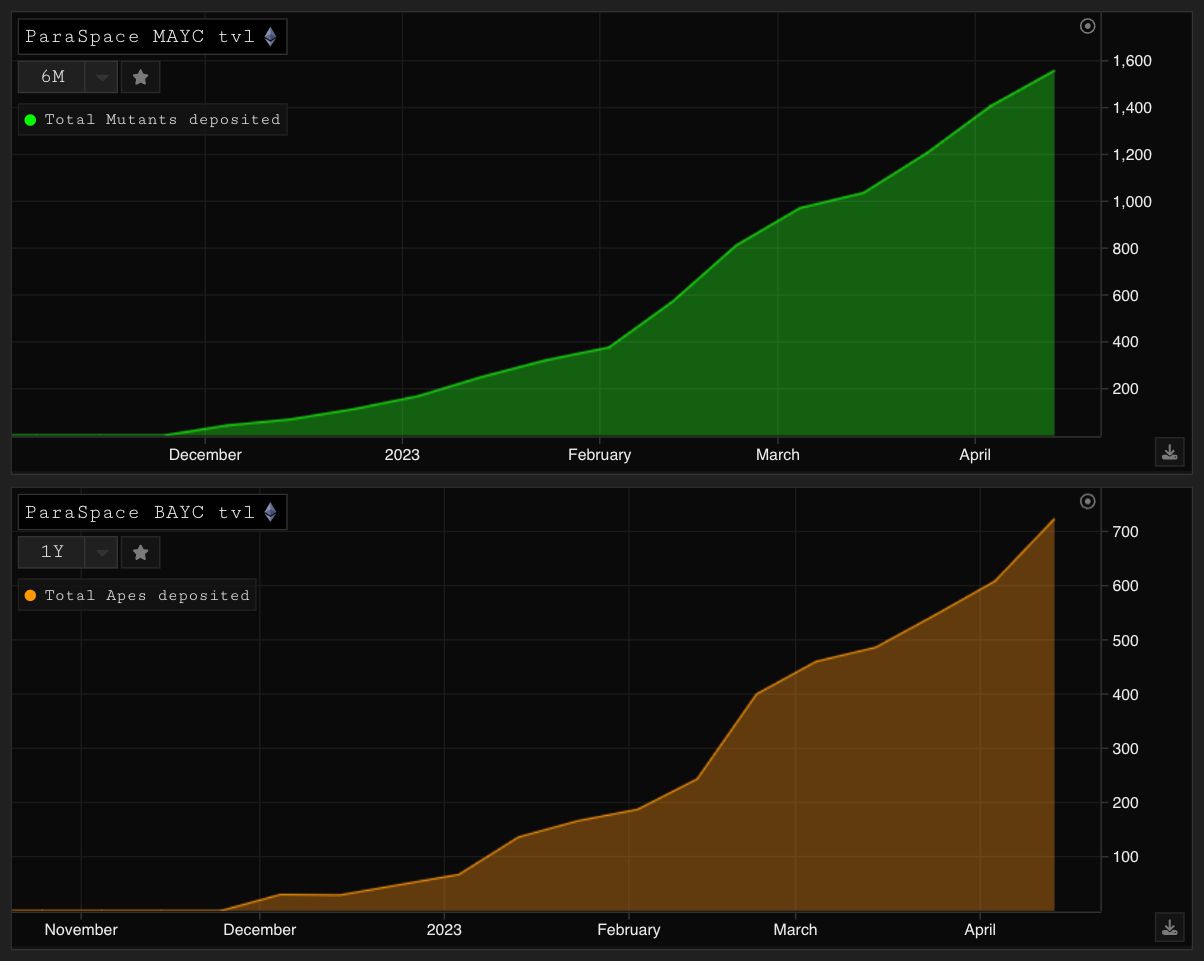Click the 700 y-axis label on BAYC chart

click(x=1125, y=531)
